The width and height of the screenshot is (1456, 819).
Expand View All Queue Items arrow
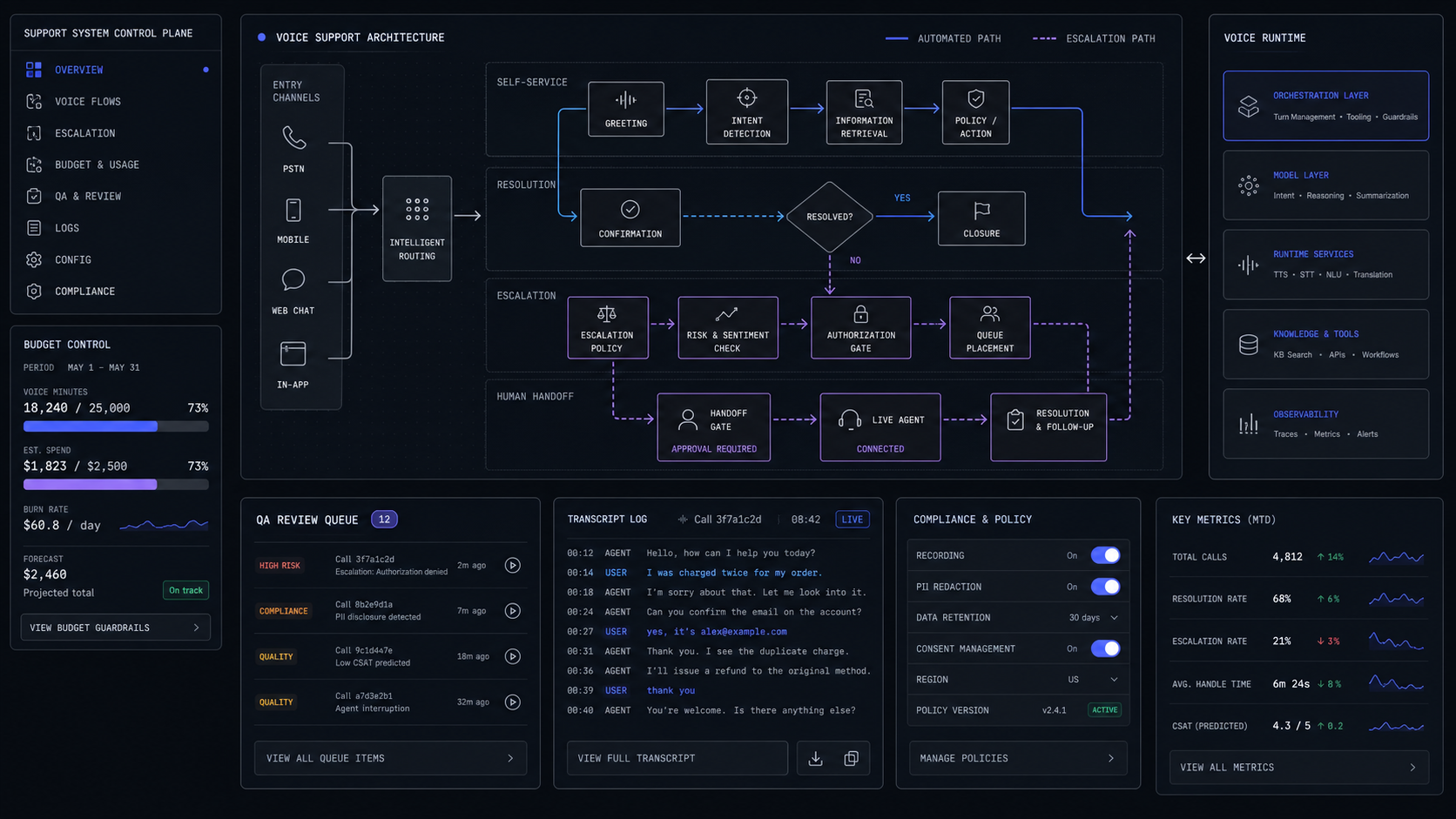510,759
